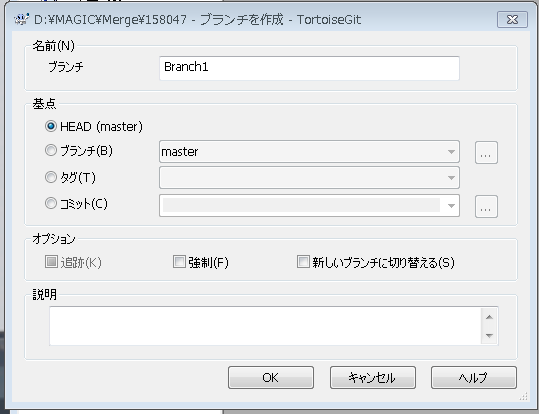This screenshot has height=414, width=539.
Task: Click the Branch1 name input field
Action: (309, 68)
